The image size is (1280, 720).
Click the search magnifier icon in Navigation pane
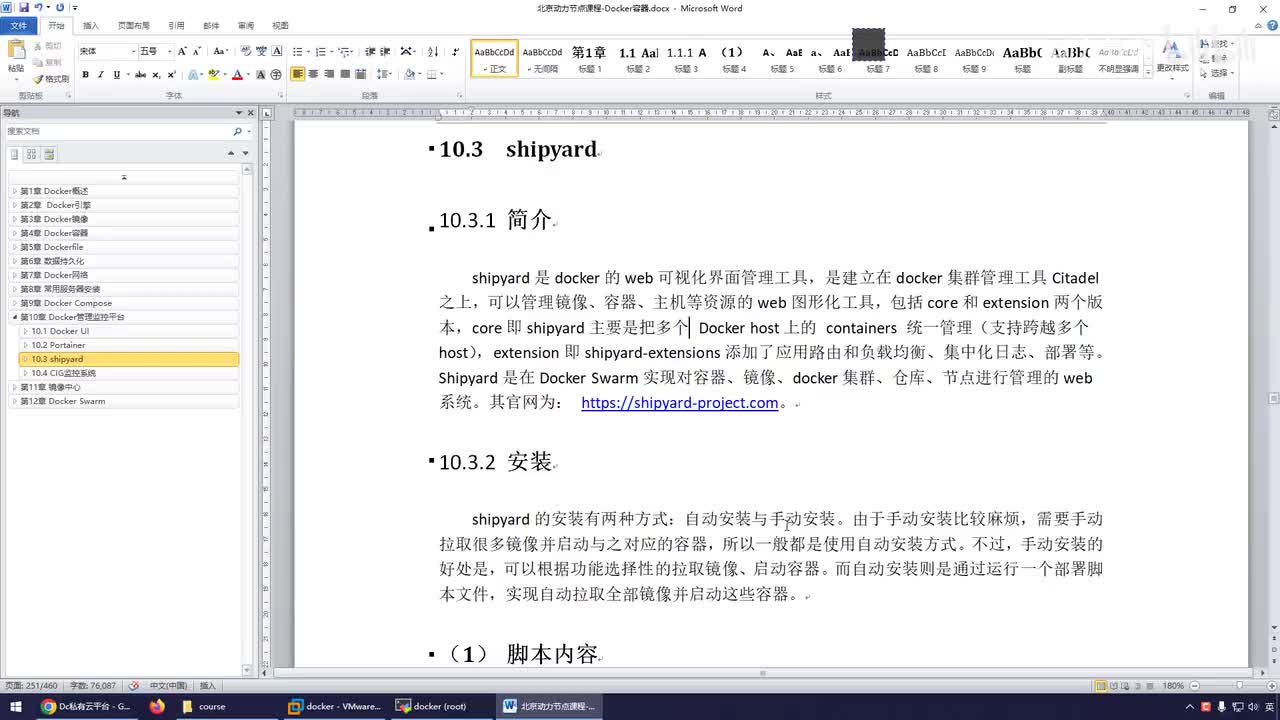(238, 131)
